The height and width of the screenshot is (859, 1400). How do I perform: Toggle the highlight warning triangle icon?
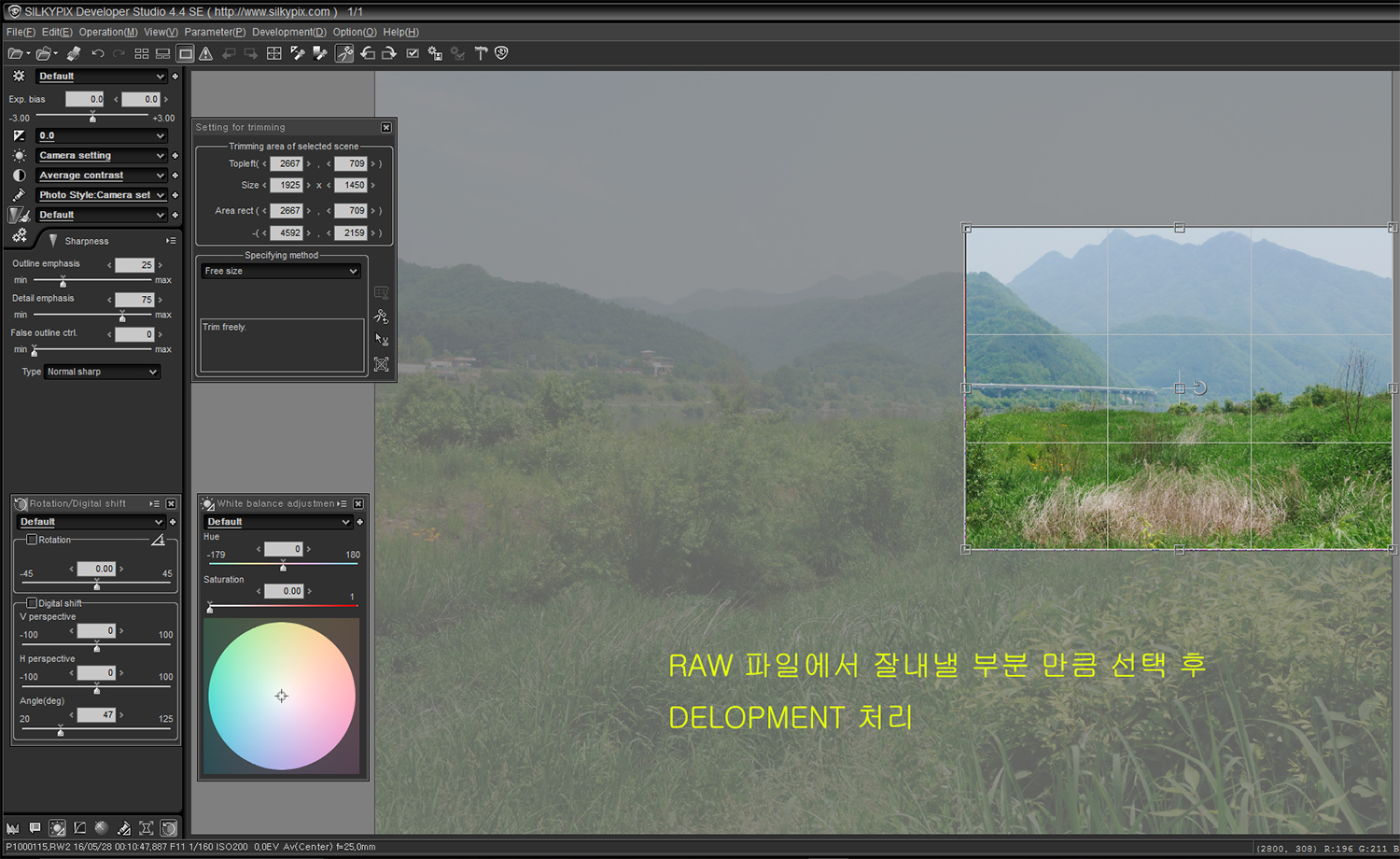[206, 54]
